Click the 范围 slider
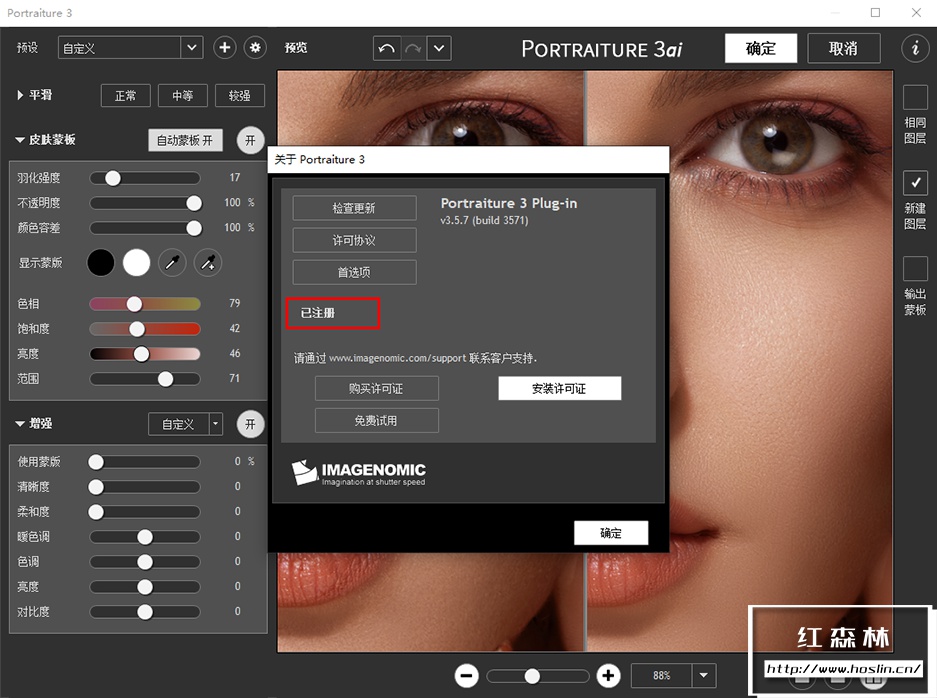 tap(145, 379)
